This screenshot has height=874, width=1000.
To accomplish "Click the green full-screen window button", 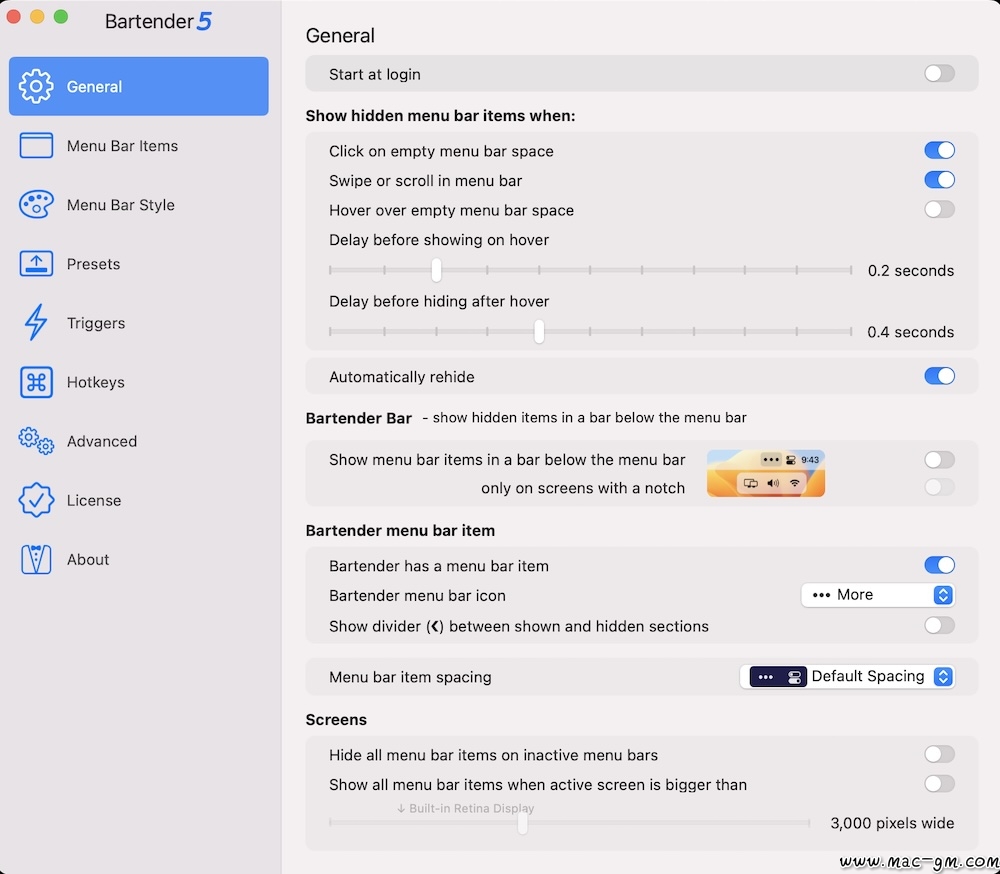I will tap(61, 17).
